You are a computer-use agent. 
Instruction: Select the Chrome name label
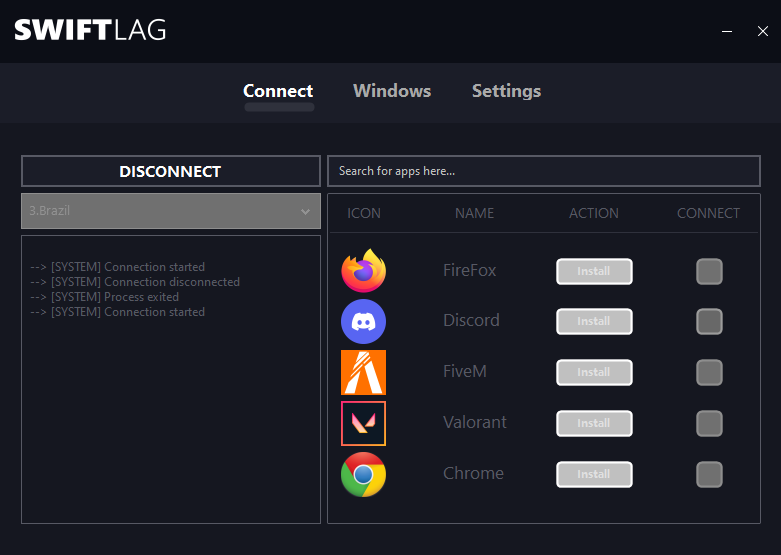pyautogui.click(x=473, y=473)
